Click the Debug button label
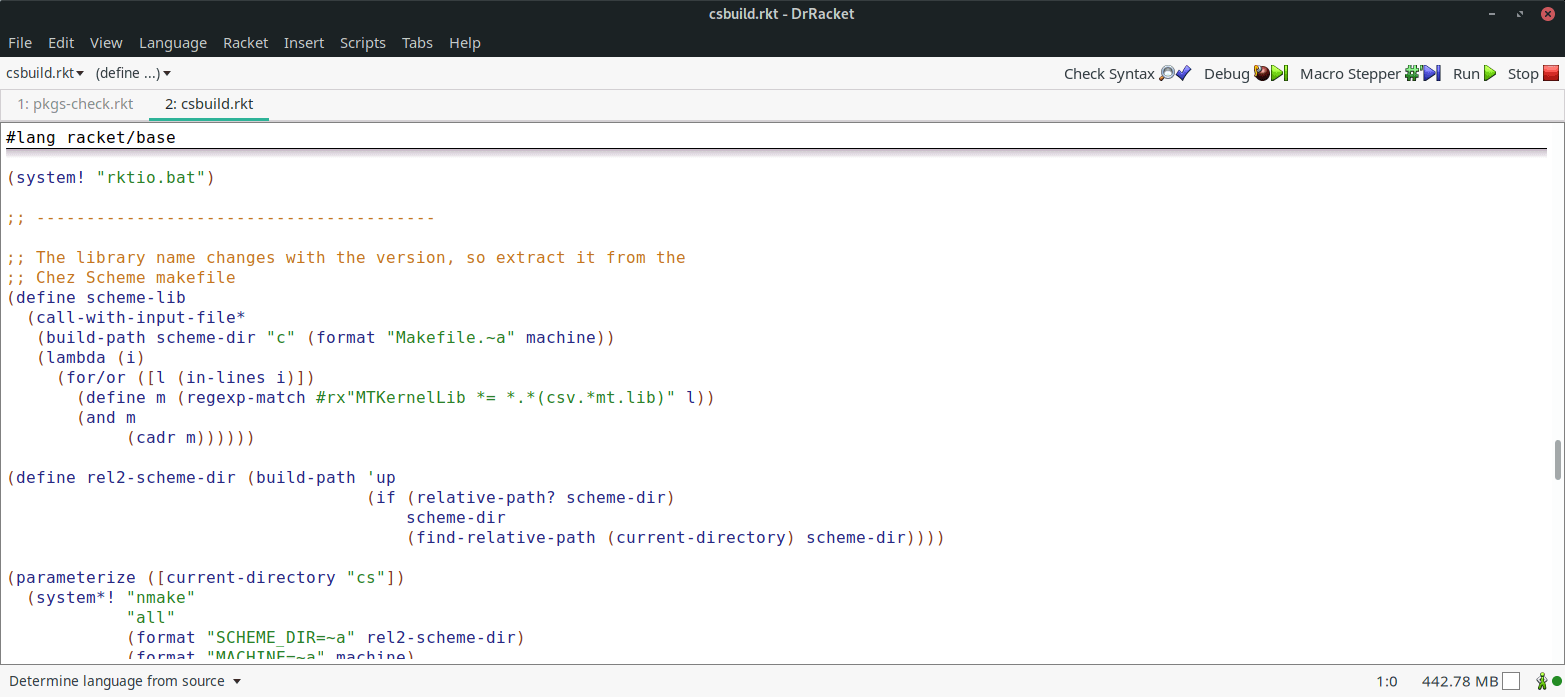Screen dimensions: 1565x697 click(1226, 73)
